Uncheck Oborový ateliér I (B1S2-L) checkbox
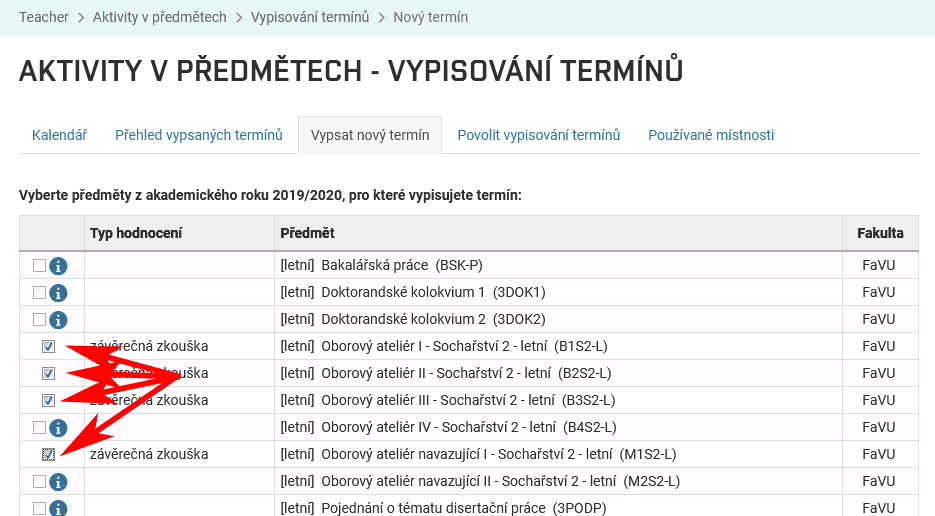Viewport: 935px width, 516px height. click(x=48, y=347)
